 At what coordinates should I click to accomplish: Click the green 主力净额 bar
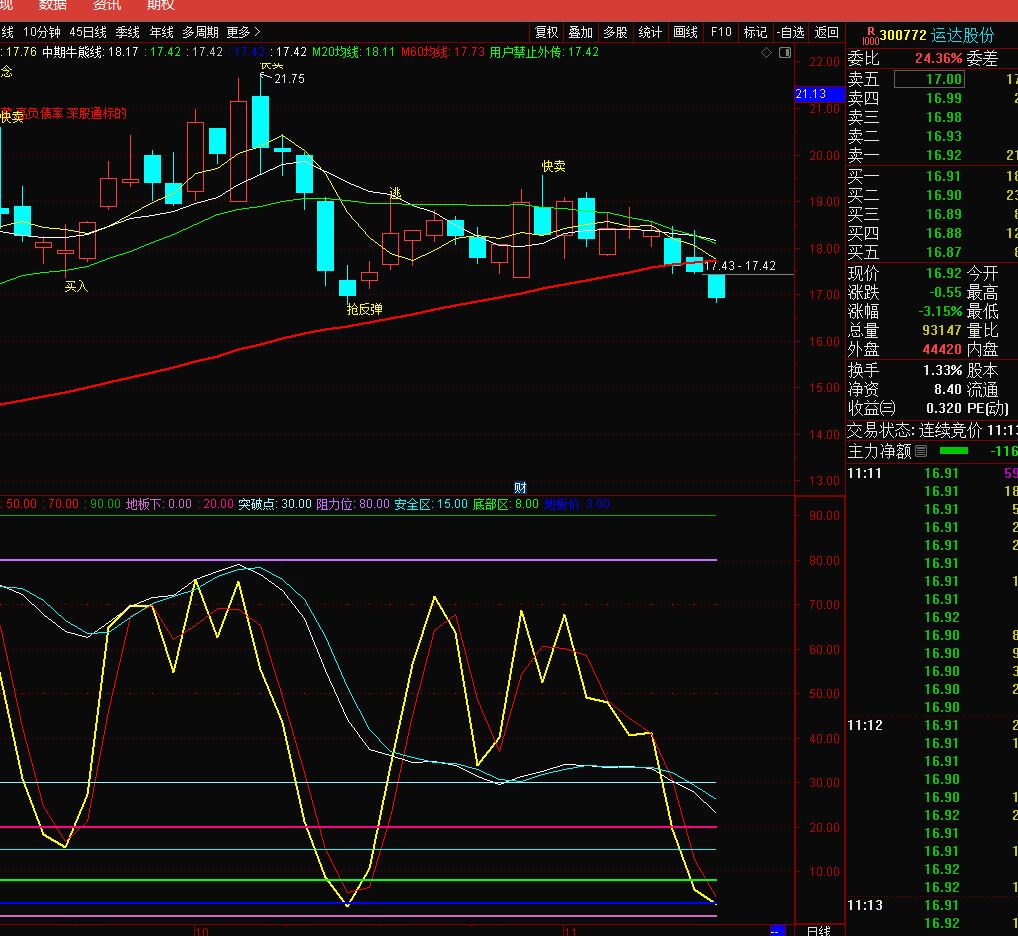tap(954, 450)
